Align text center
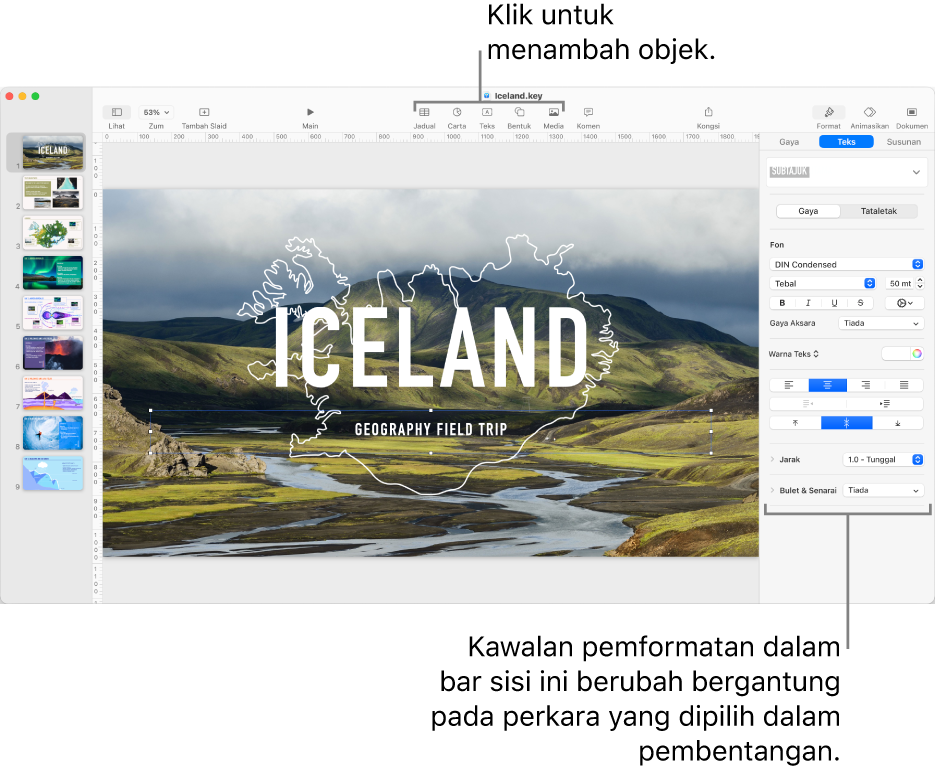The image size is (935, 777). (x=828, y=385)
